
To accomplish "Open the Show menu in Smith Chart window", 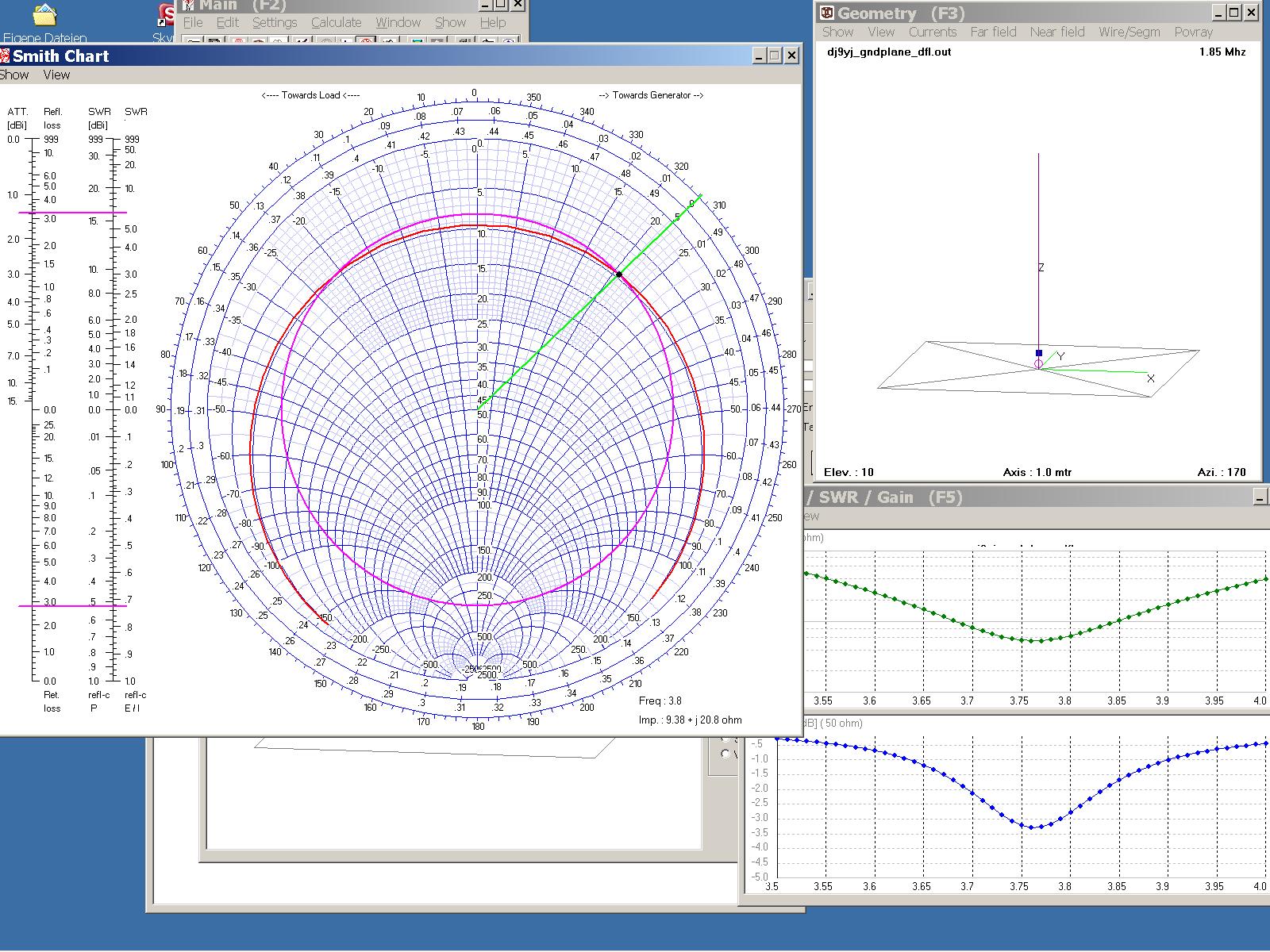I will point(13,75).
